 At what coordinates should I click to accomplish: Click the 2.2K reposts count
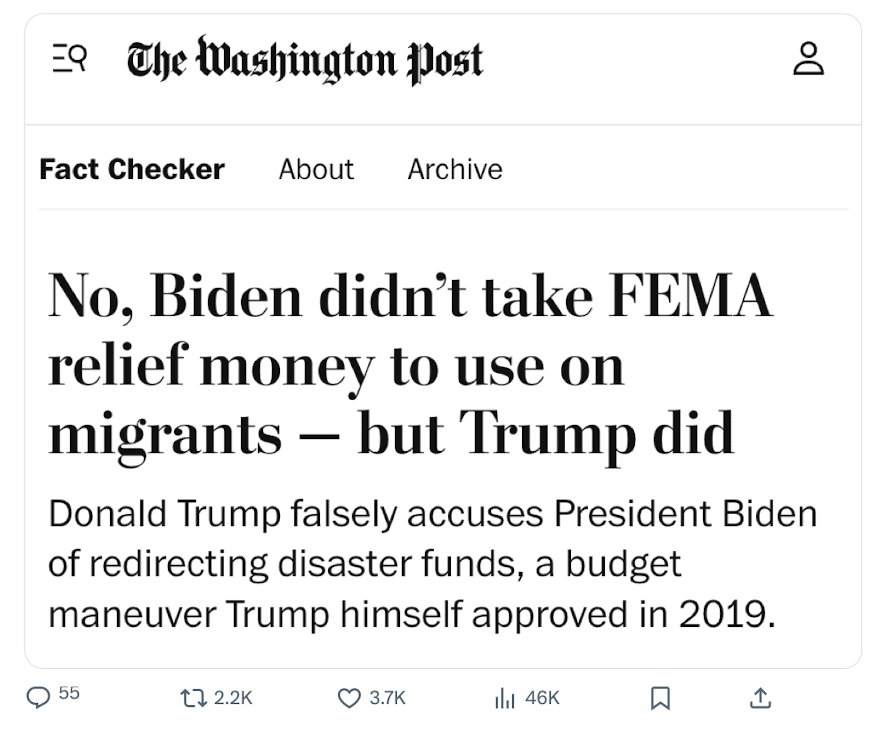coord(234,698)
